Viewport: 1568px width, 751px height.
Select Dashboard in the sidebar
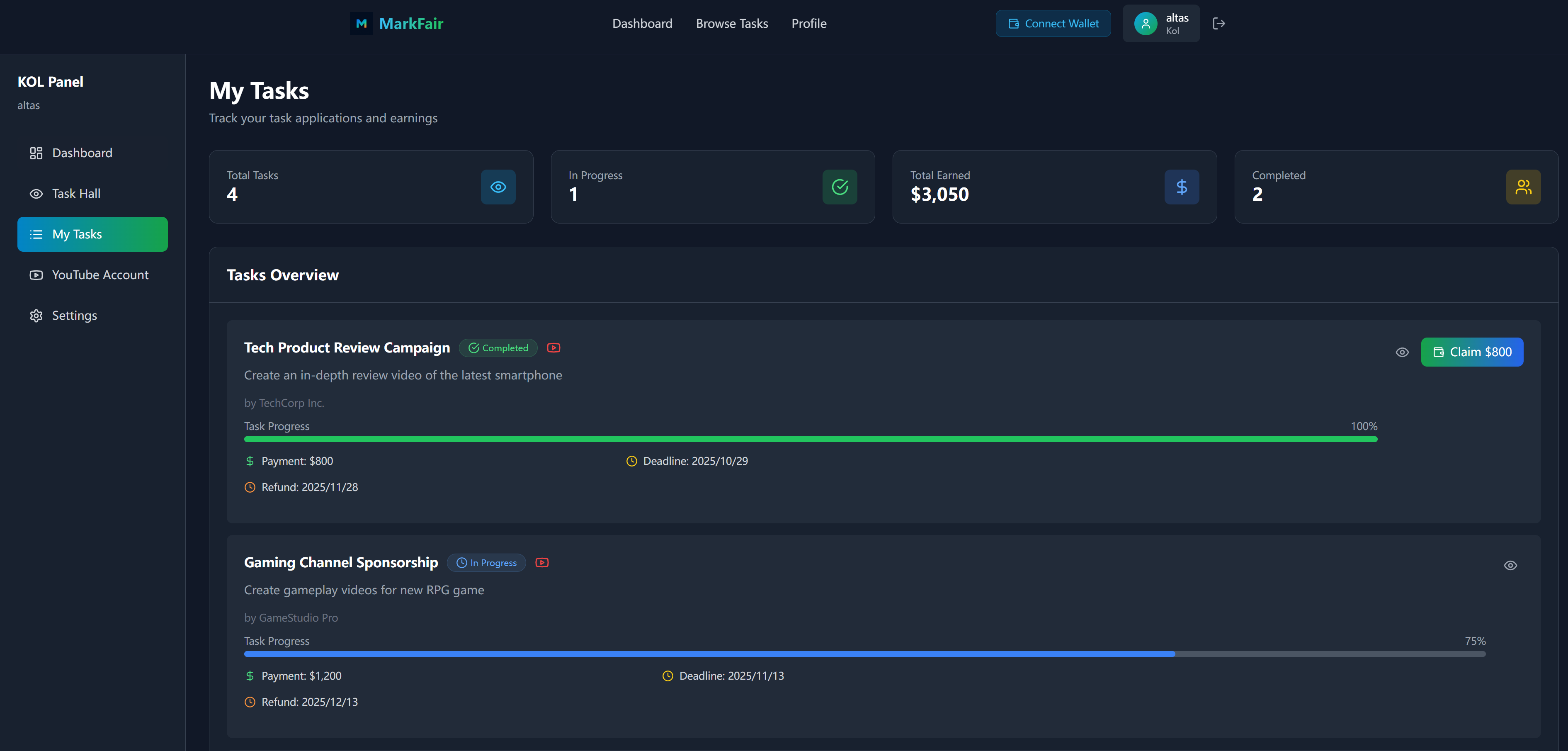tap(82, 153)
